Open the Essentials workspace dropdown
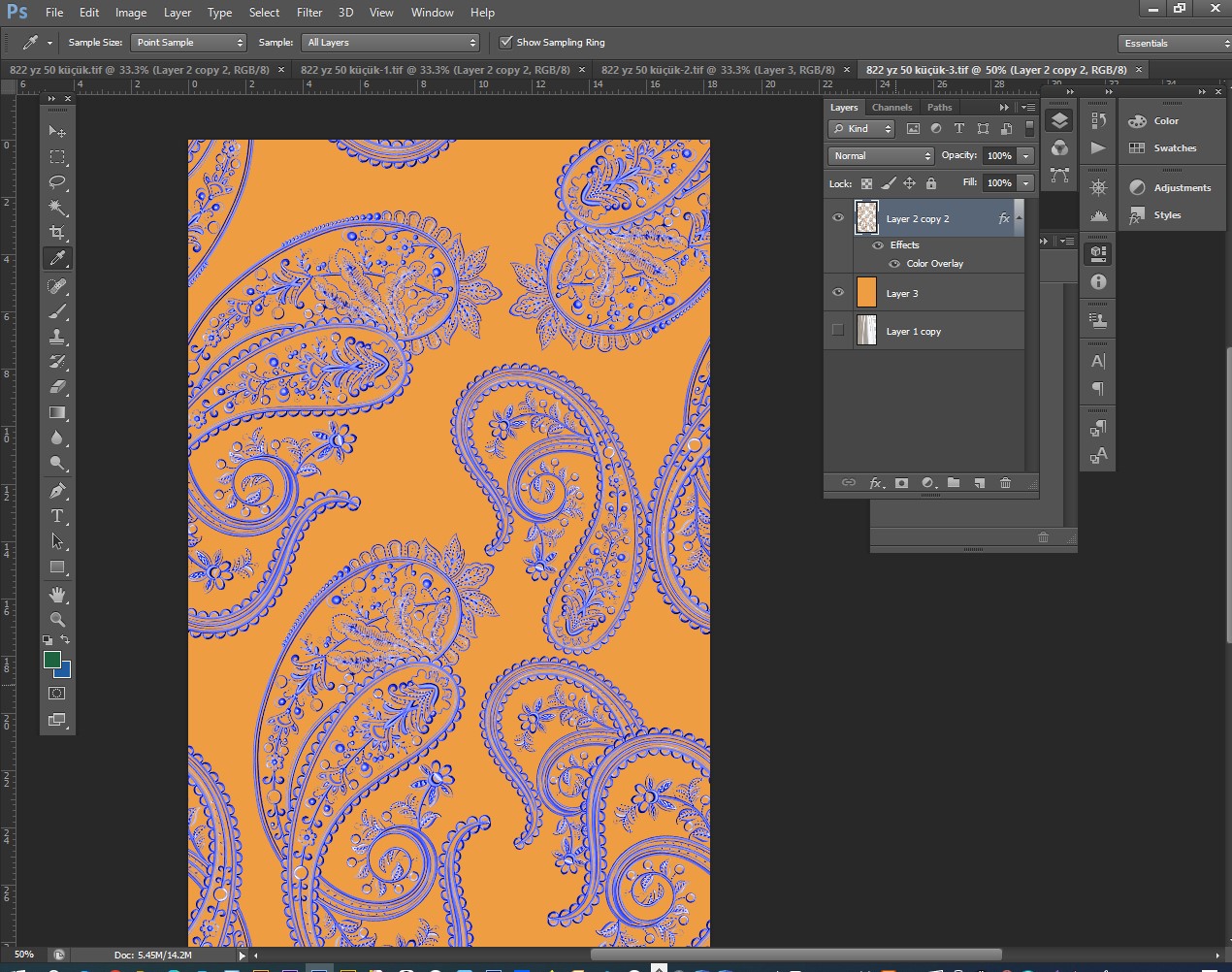 click(1172, 44)
